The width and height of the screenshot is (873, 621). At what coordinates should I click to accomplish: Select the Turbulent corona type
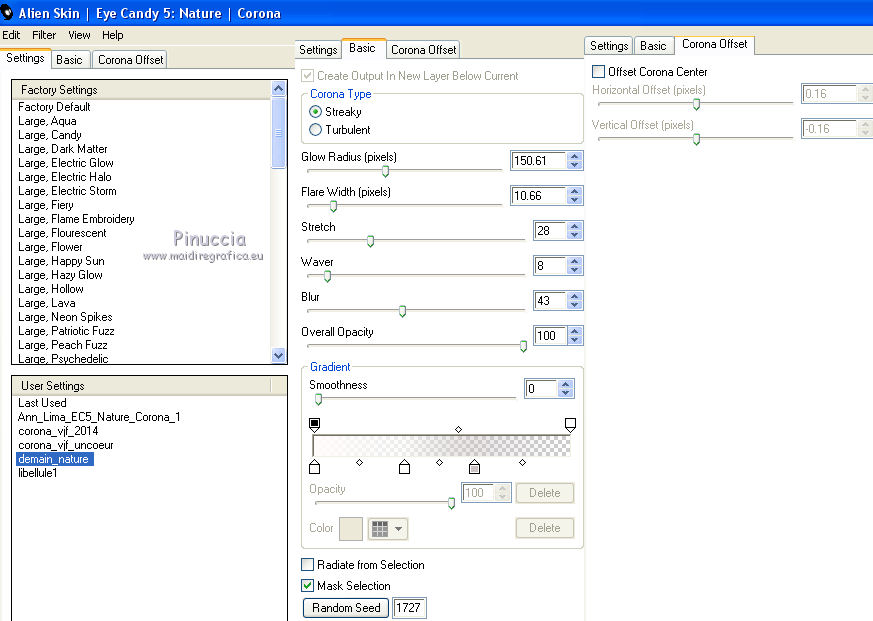[x=315, y=130]
